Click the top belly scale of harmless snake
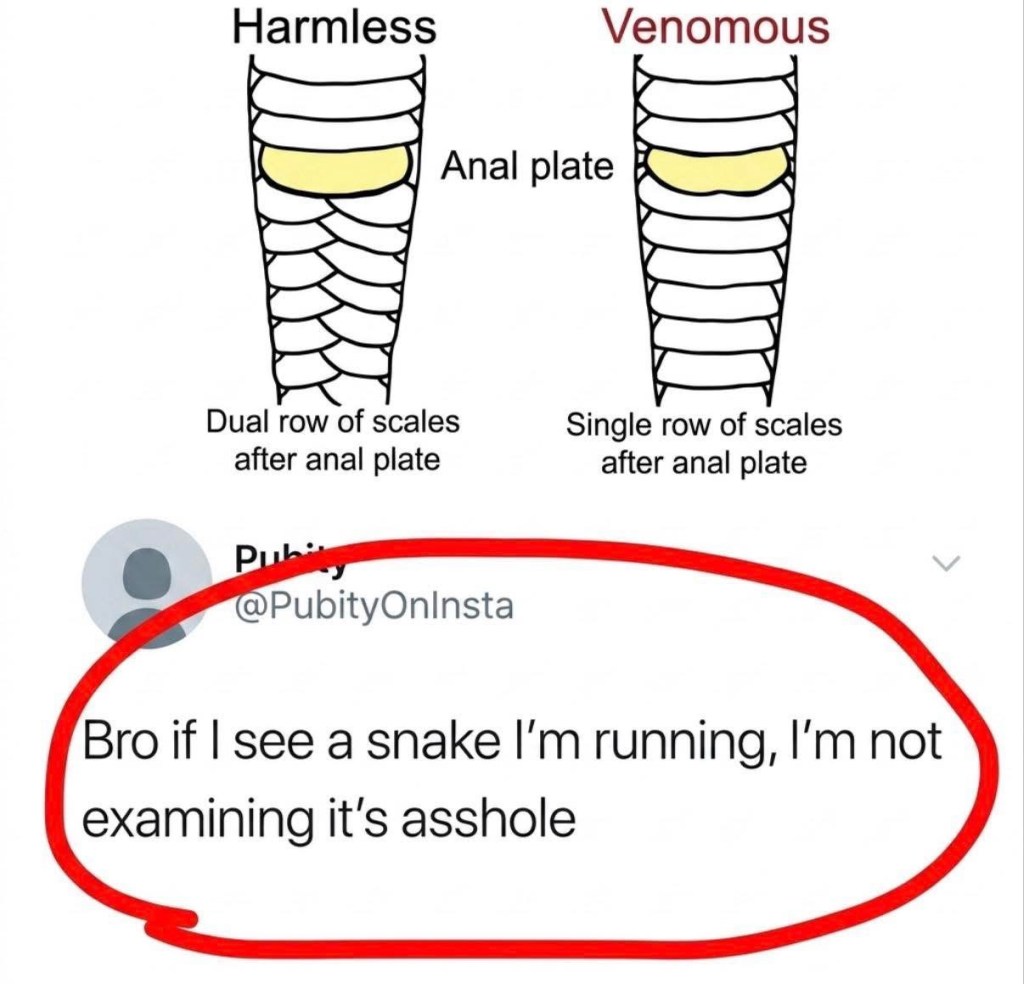Viewport: 1024px width, 984px height. point(334,88)
